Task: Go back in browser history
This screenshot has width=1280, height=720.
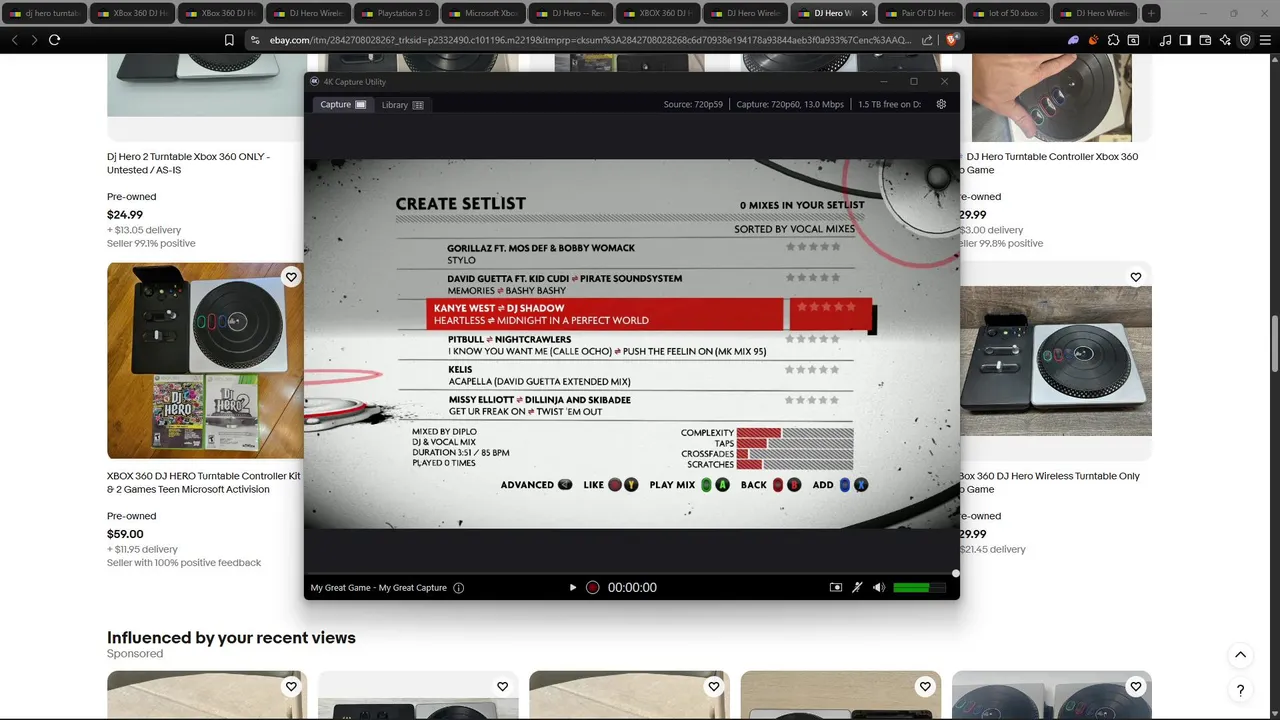Action: pos(15,40)
